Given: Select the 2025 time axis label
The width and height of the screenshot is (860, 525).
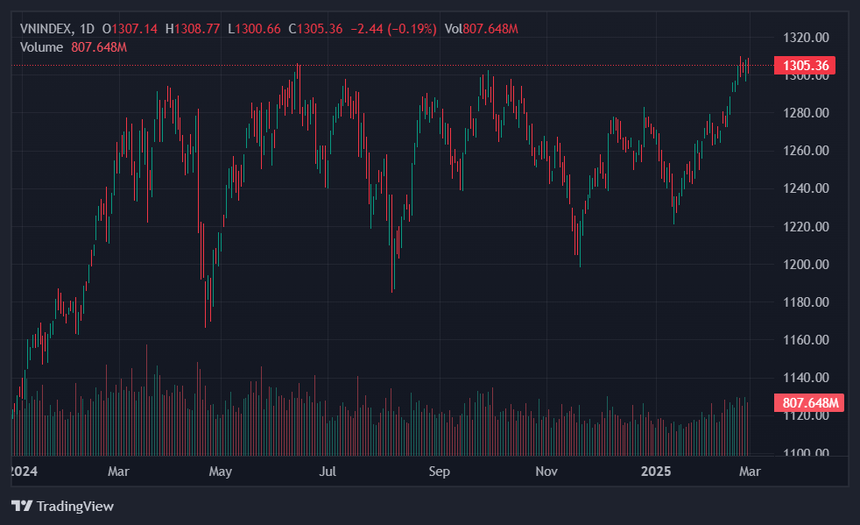Looking at the screenshot, I should tap(656, 471).
